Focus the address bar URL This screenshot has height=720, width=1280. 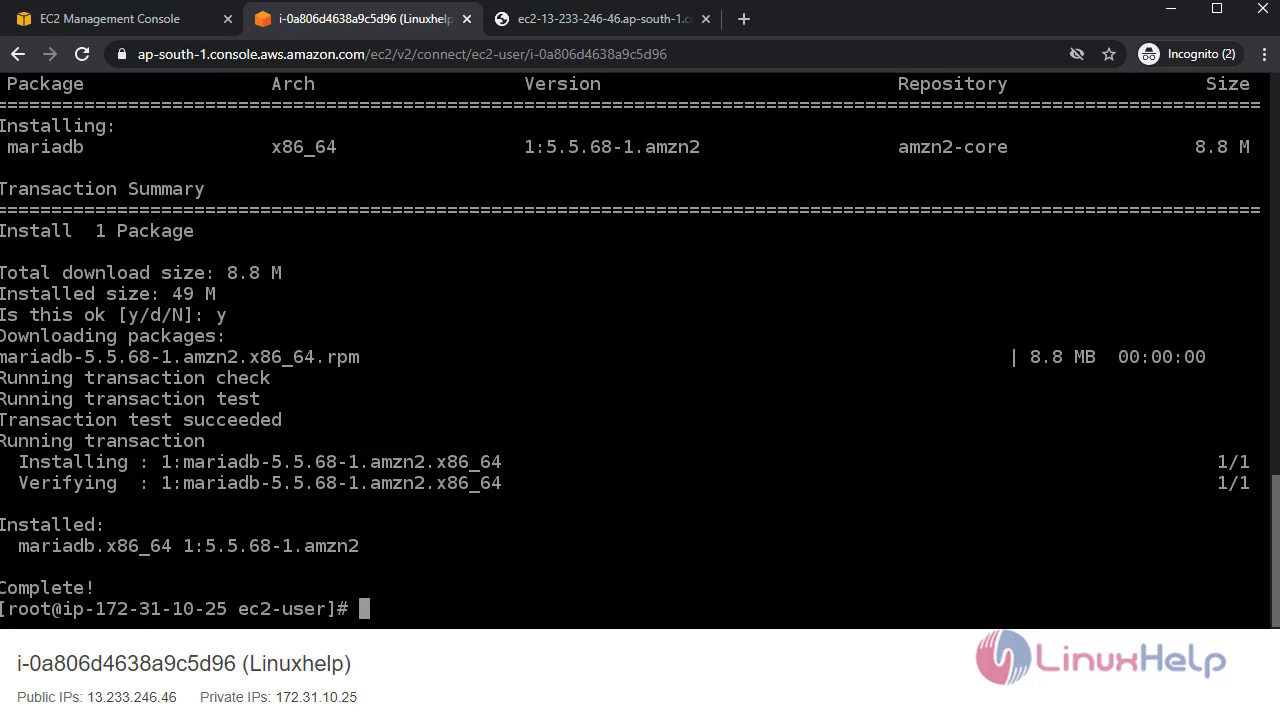point(402,54)
